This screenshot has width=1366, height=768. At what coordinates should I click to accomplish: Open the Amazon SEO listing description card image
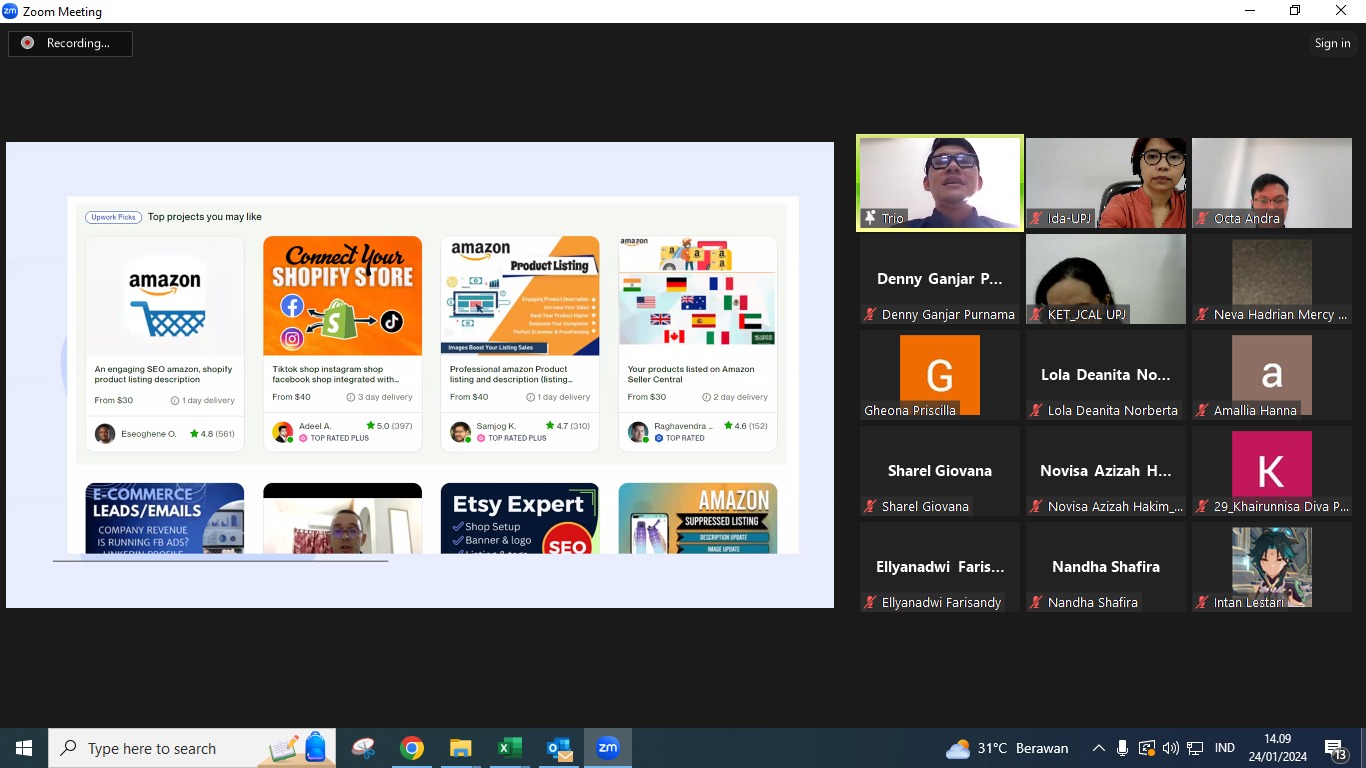(165, 296)
